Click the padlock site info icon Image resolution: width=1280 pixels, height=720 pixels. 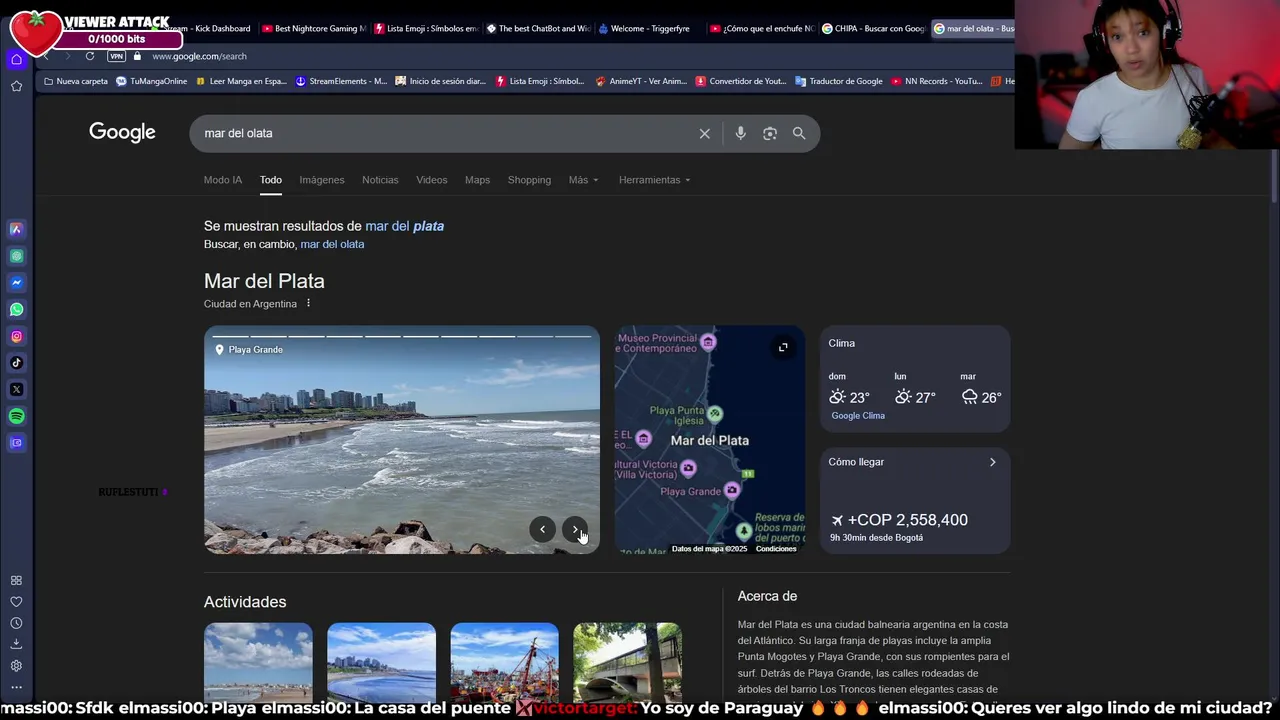click(x=138, y=56)
